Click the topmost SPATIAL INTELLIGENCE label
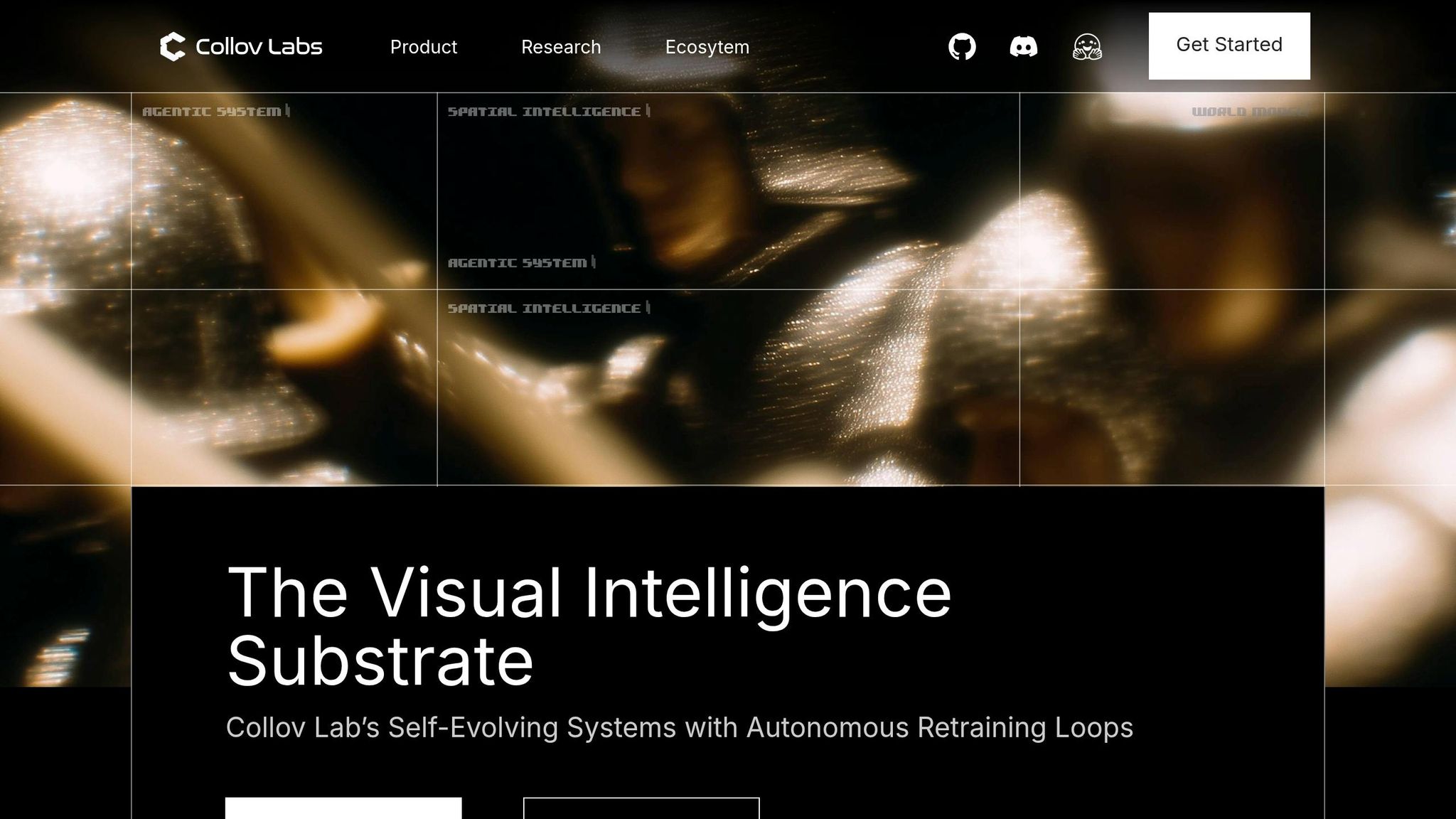 pos(545,112)
